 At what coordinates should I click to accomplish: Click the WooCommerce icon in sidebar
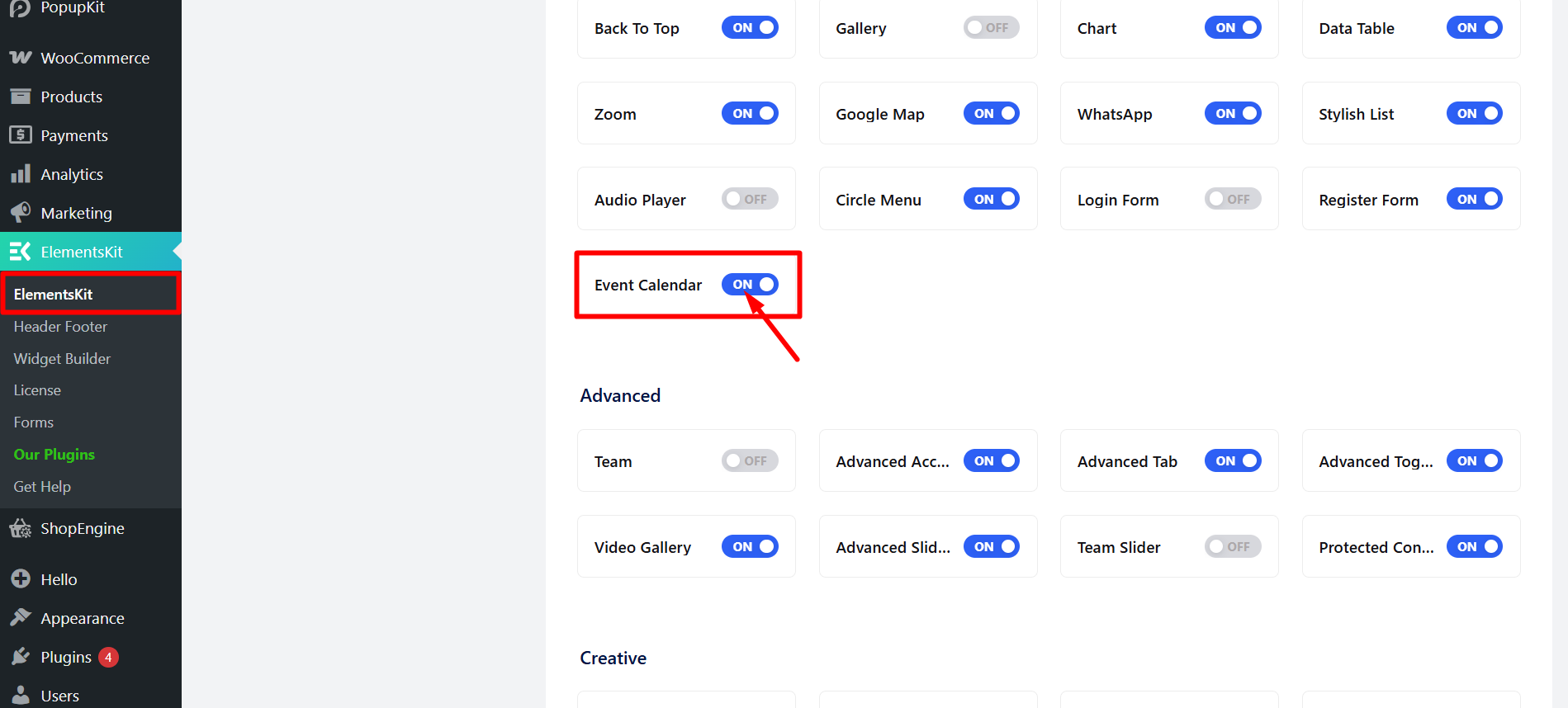click(x=21, y=58)
